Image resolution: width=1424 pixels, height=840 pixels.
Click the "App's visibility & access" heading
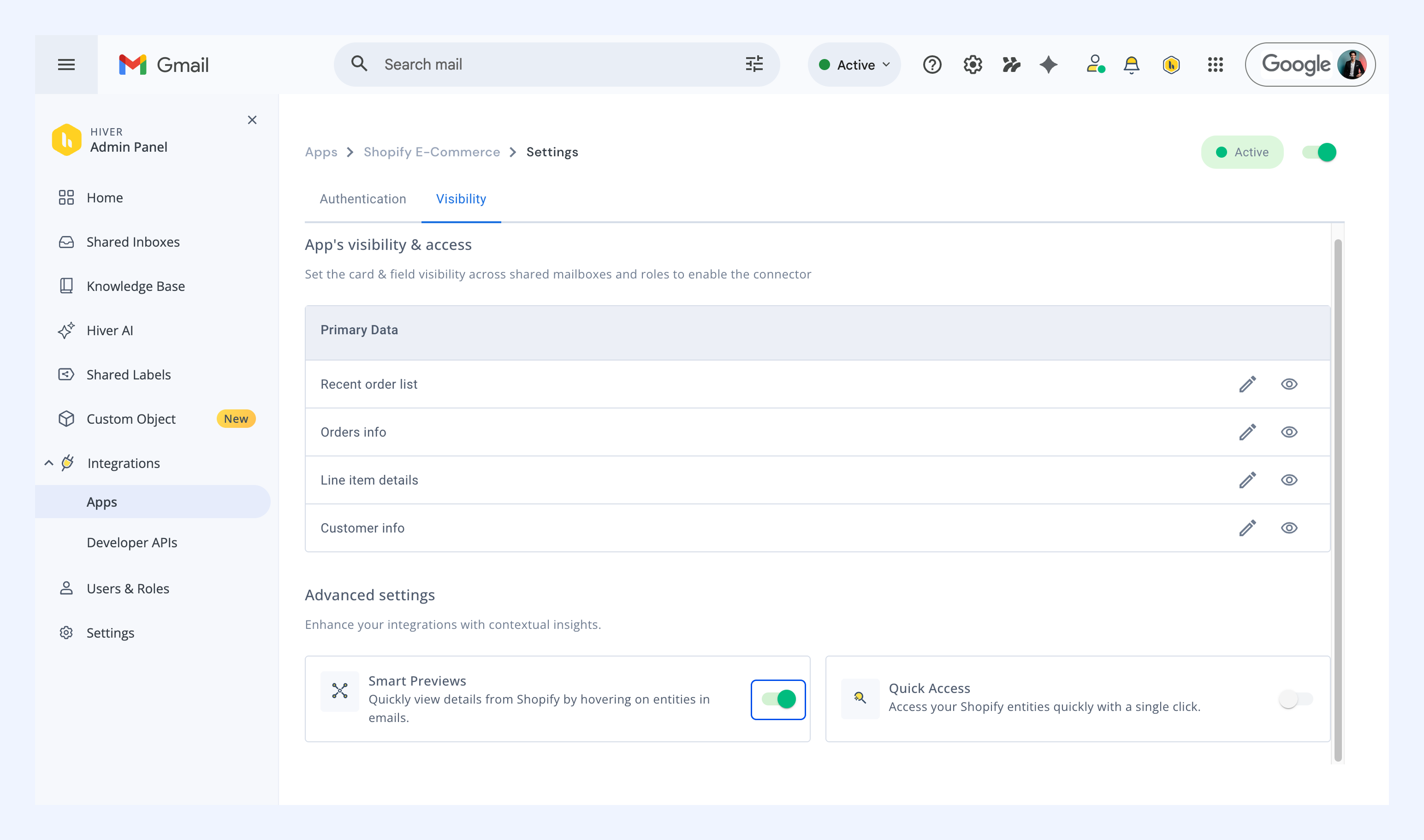pos(388,245)
